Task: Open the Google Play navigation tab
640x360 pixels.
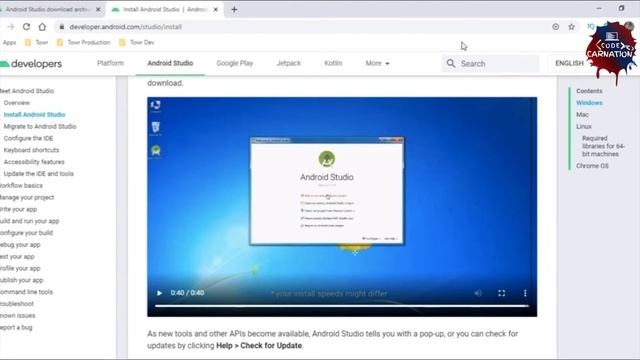Action: pos(235,63)
